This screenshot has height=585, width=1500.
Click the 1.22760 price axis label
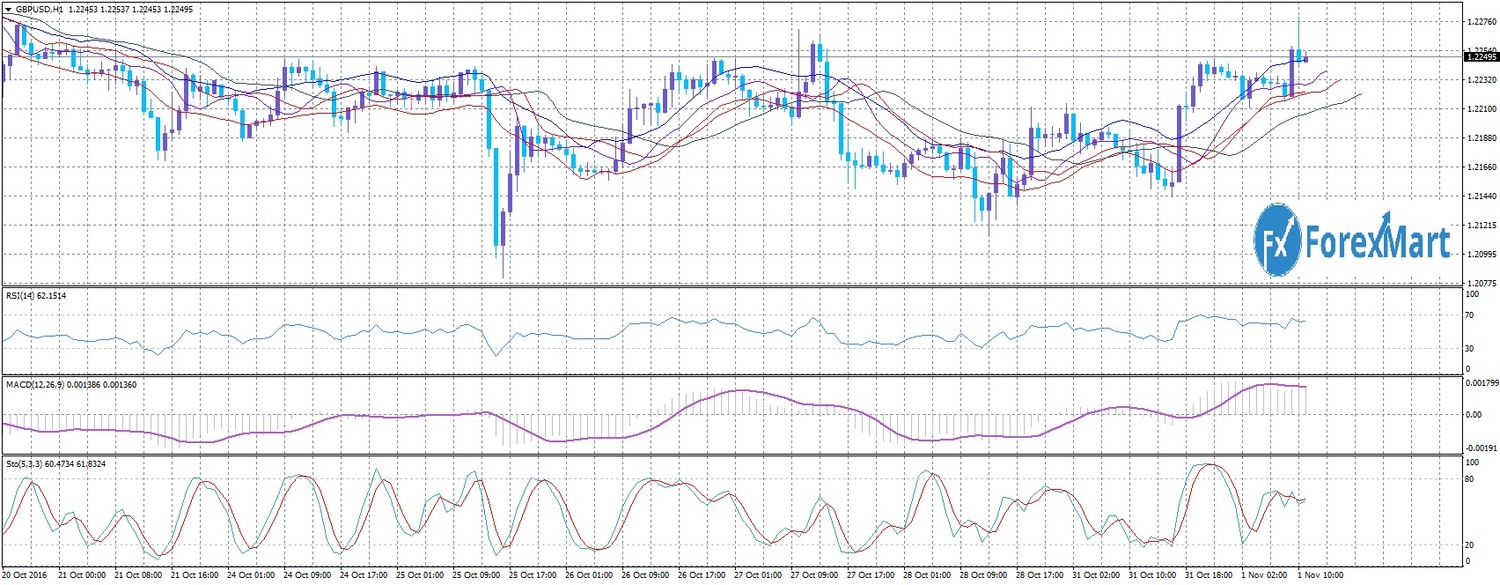coord(1479,20)
